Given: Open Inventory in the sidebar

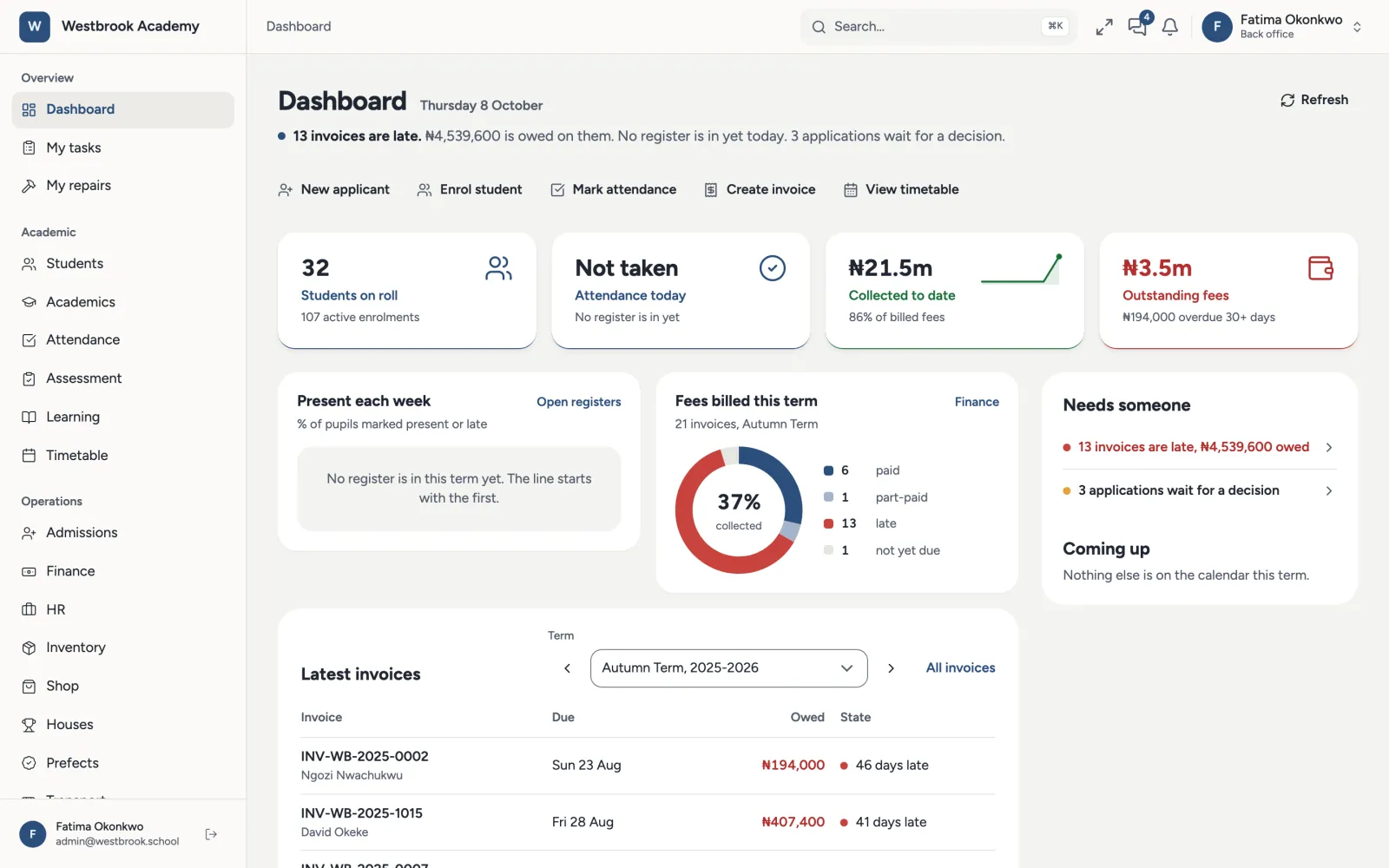Looking at the screenshot, I should click(x=123, y=648).
